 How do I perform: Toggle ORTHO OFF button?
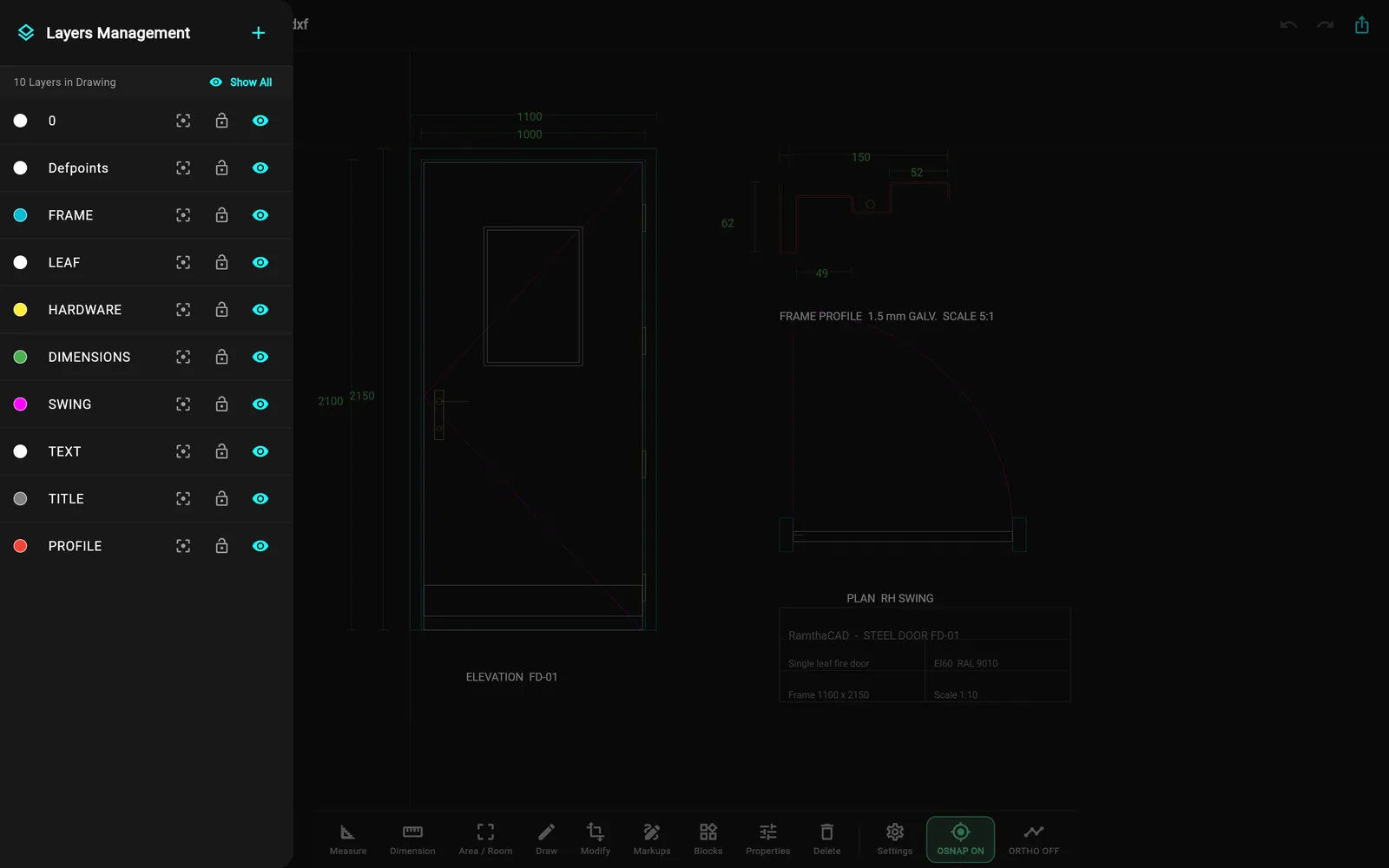pos(1034,839)
